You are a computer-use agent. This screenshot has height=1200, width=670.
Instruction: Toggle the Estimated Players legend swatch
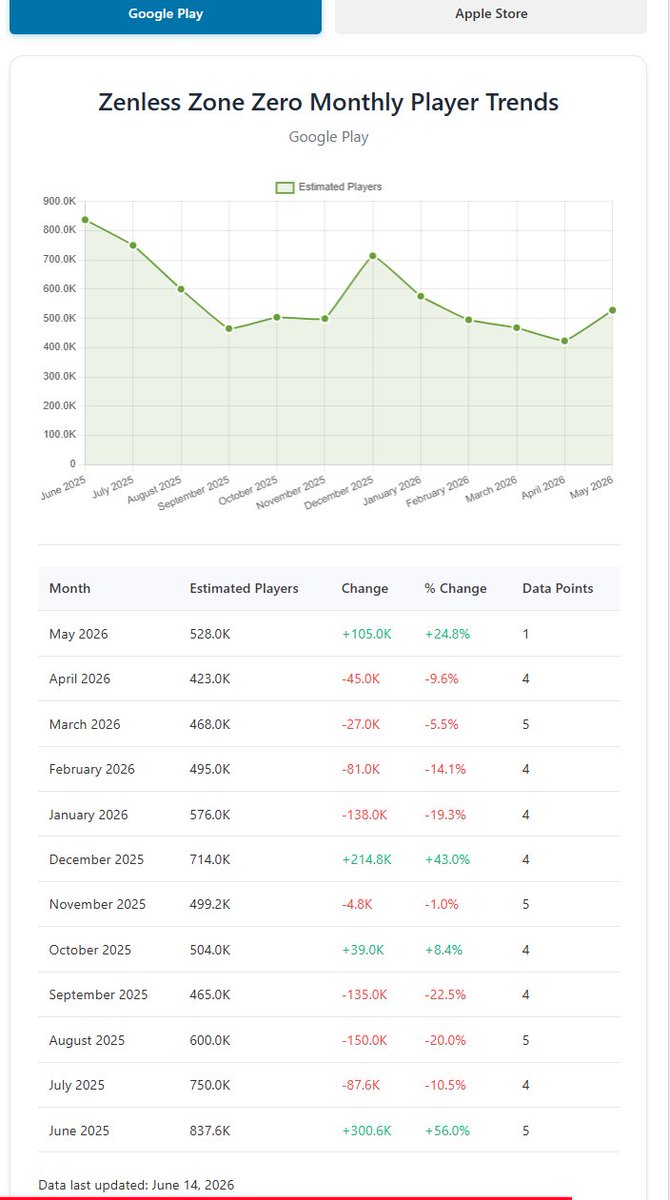point(284,187)
